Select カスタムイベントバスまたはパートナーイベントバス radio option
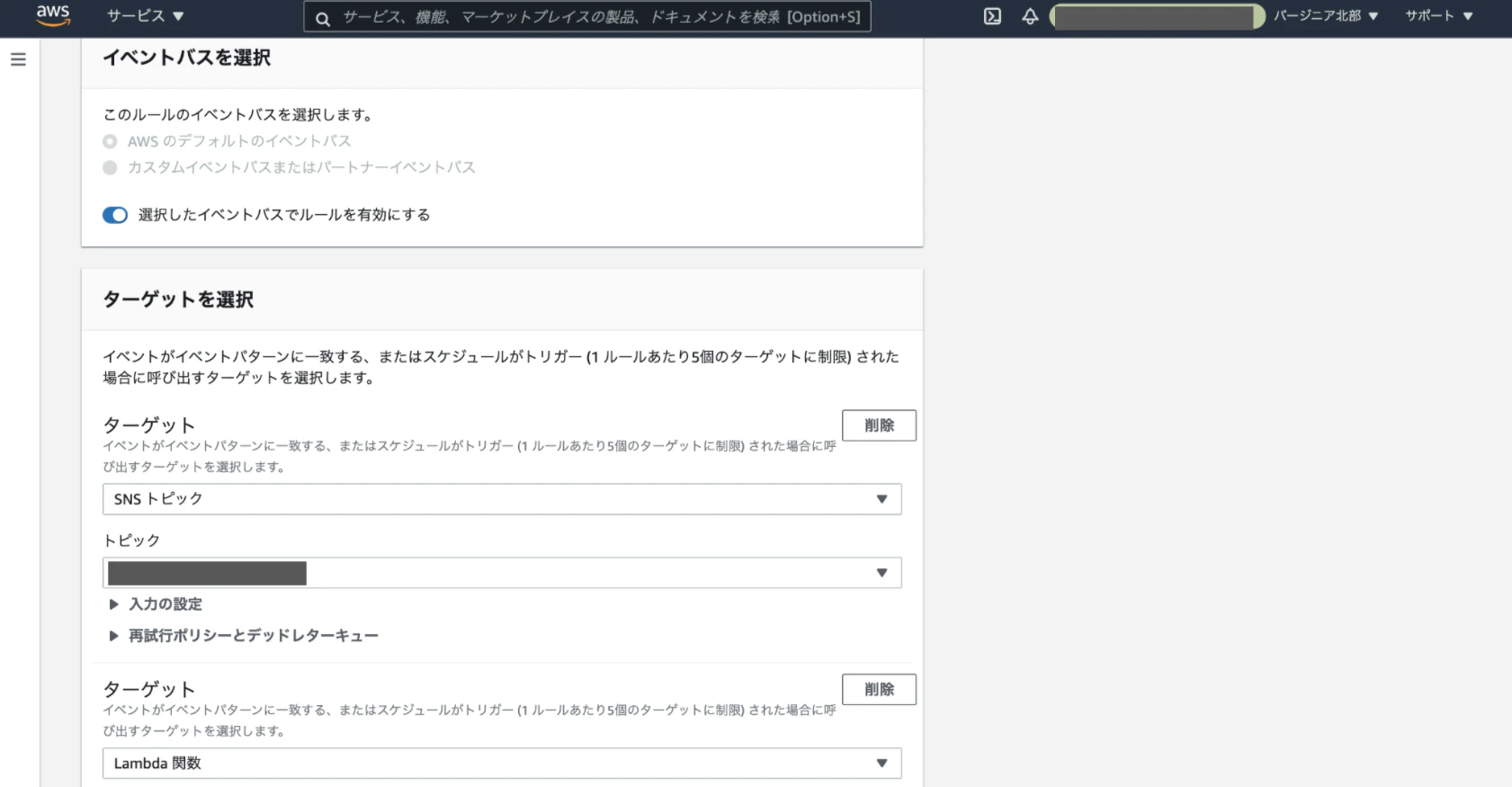The height and width of the screenshot is (787, 1512). tap(110, 167)
